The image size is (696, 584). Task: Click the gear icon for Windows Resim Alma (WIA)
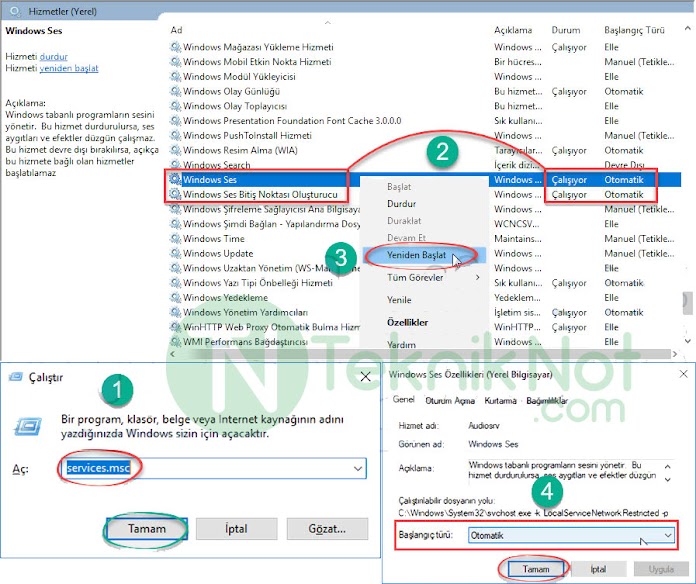point(176,150)
